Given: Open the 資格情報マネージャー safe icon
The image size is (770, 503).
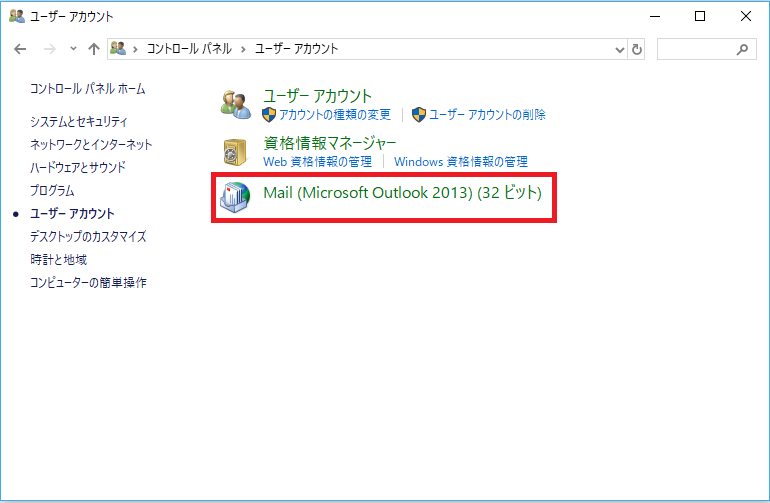Looking at the screenshot, I should point(235,152).
